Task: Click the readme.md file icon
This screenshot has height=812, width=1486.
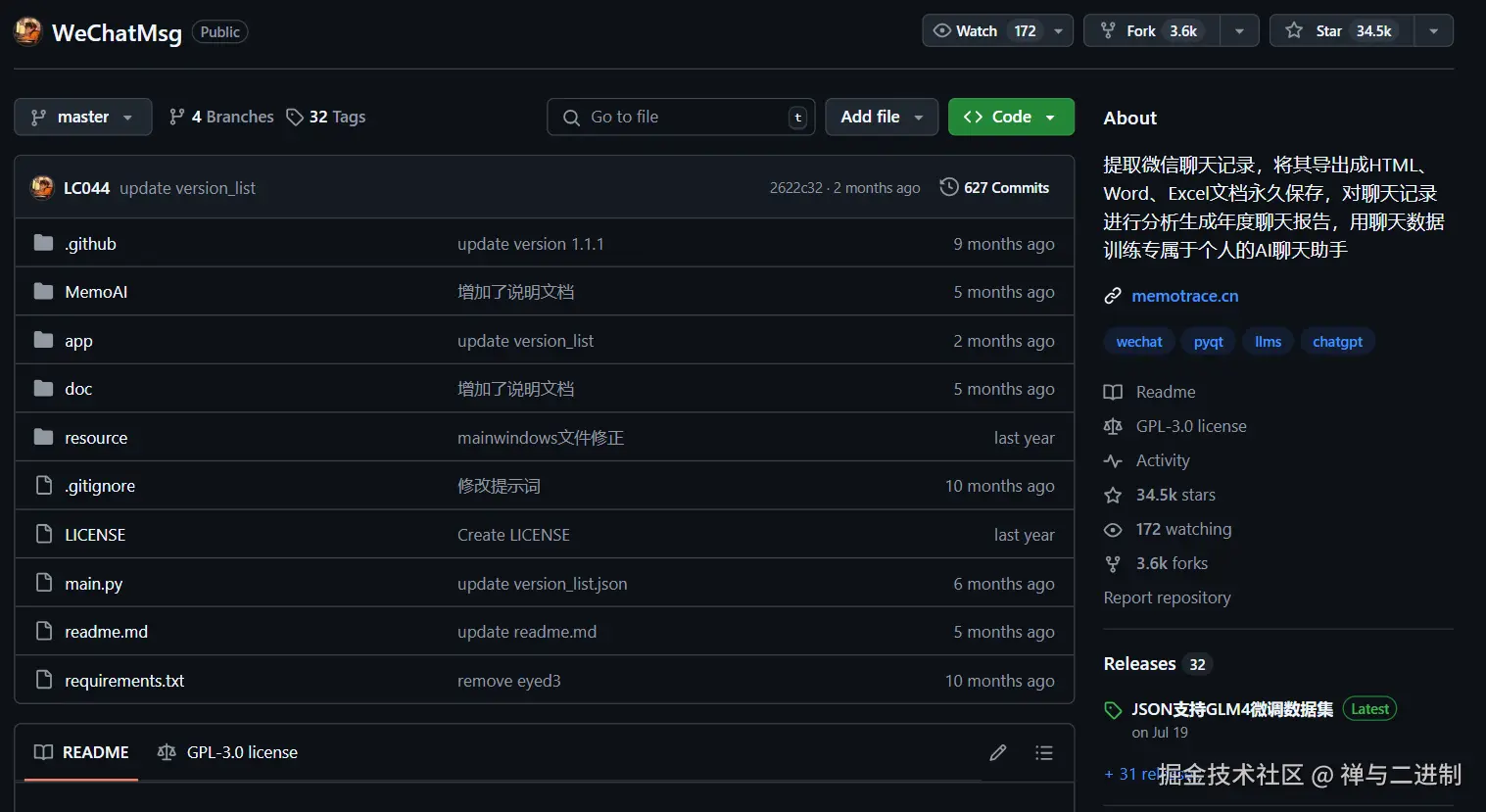Action: coord(43,631)
